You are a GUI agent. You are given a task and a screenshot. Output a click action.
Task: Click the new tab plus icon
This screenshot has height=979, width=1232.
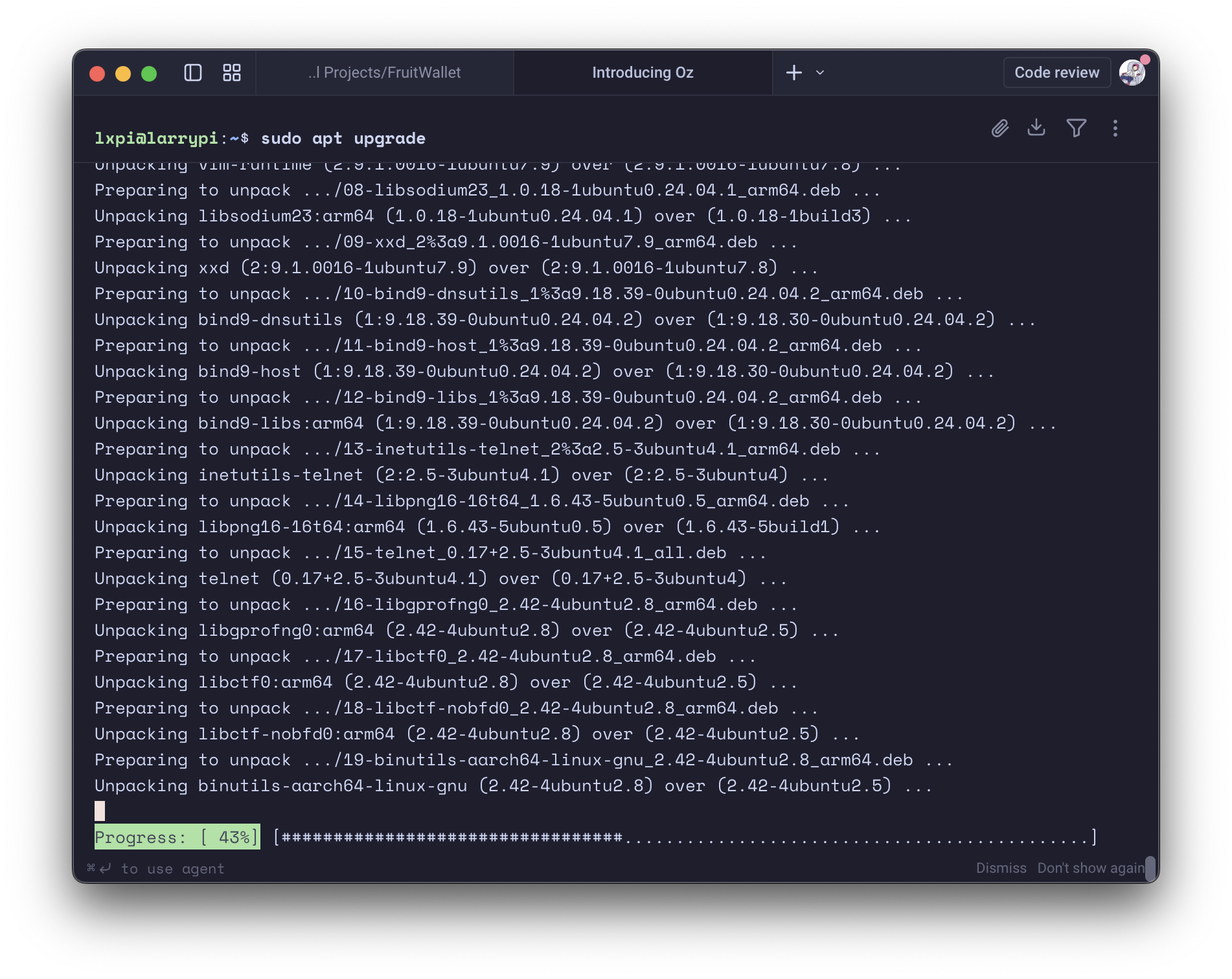coord(793,73)
